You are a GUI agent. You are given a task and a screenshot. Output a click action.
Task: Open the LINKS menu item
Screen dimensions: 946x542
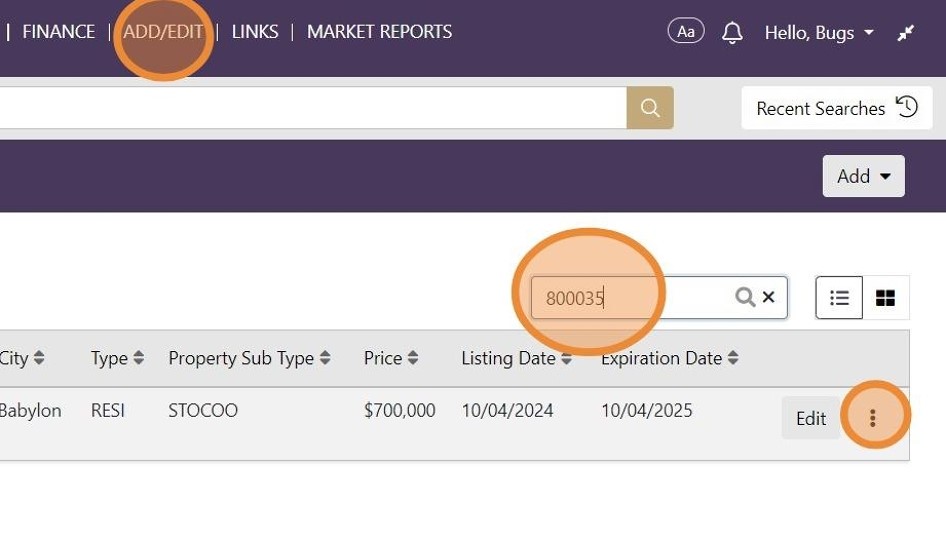coord(255,32)
